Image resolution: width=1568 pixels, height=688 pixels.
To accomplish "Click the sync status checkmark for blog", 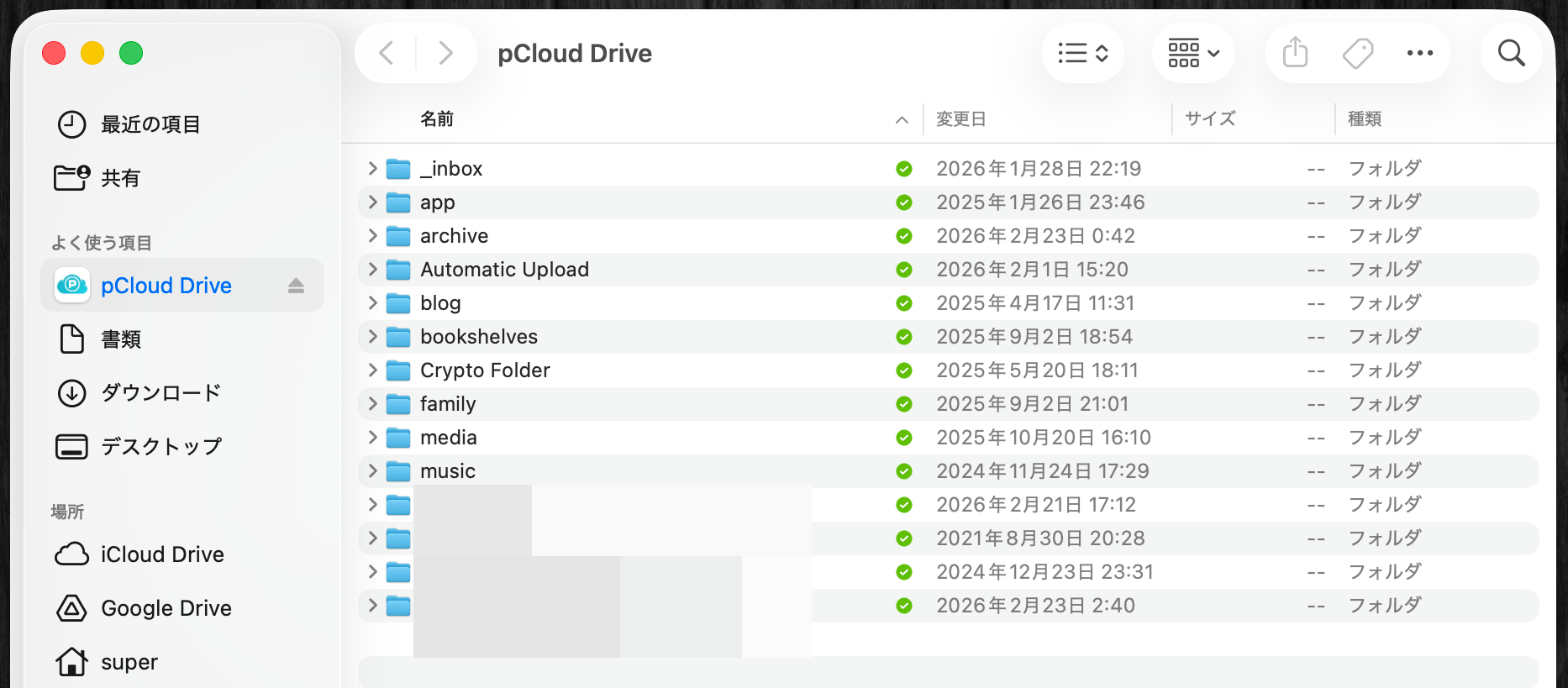I will (x=904, y=303).
